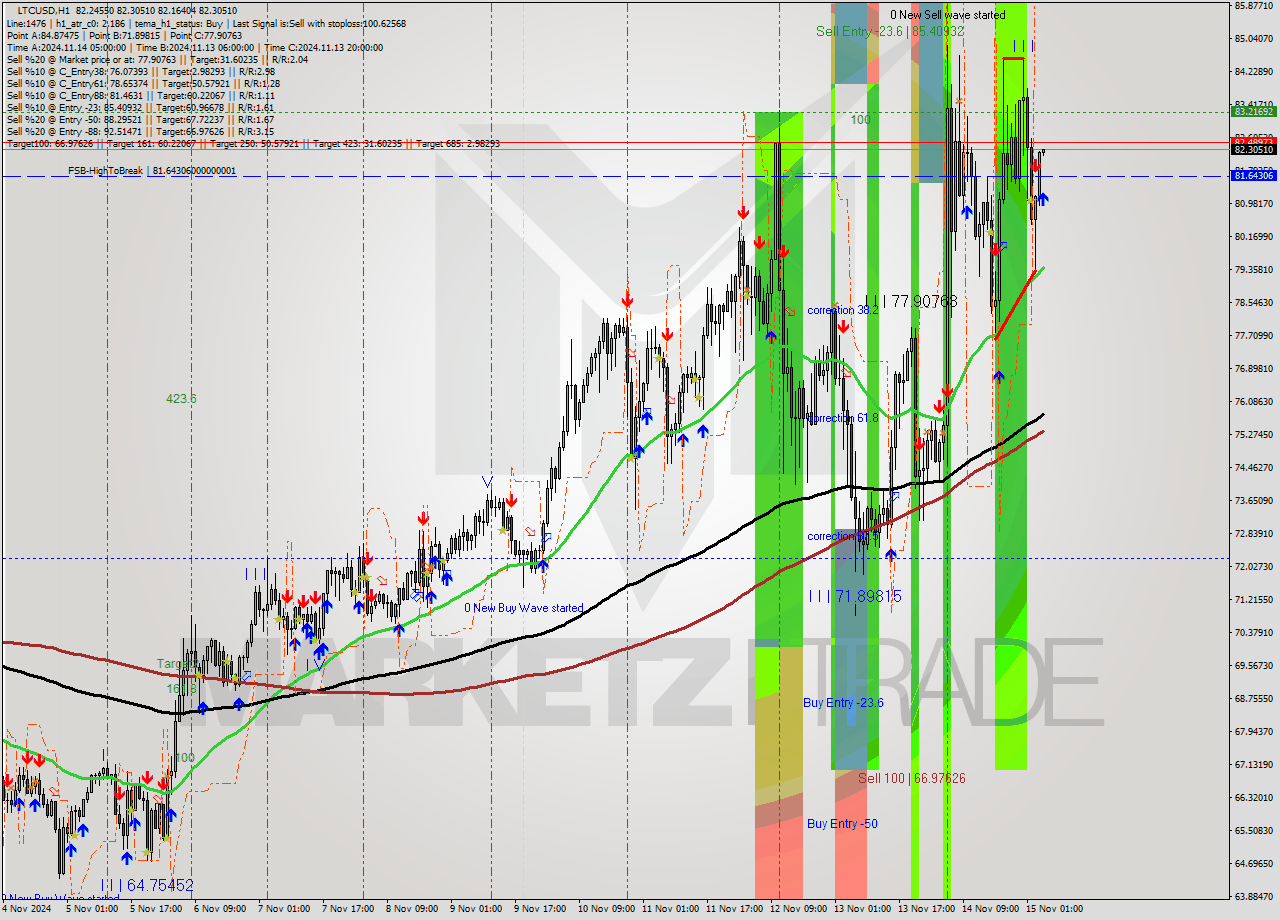Screen dimensions: 1280x920
Task: Click the 85.04030 price axis value
Action: pos(1254,38)
